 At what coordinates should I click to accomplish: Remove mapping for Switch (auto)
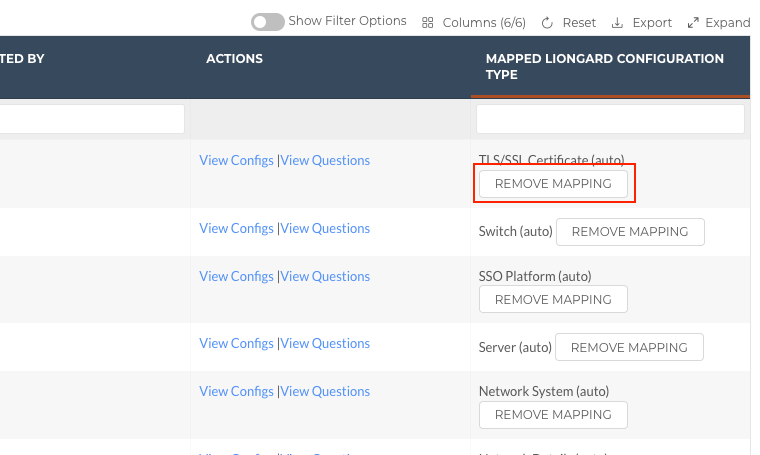tap(630, 232)
